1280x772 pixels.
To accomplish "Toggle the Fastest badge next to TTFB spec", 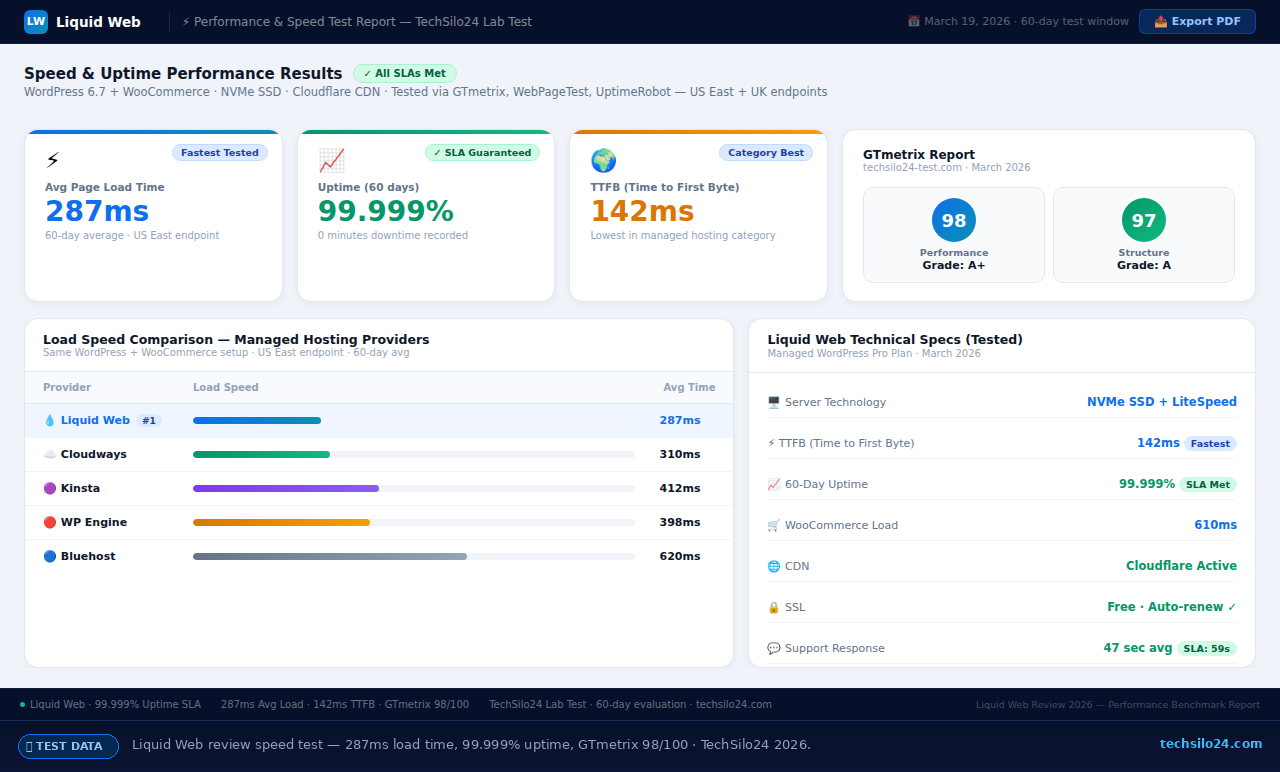I will click(x=1208, y=442).
